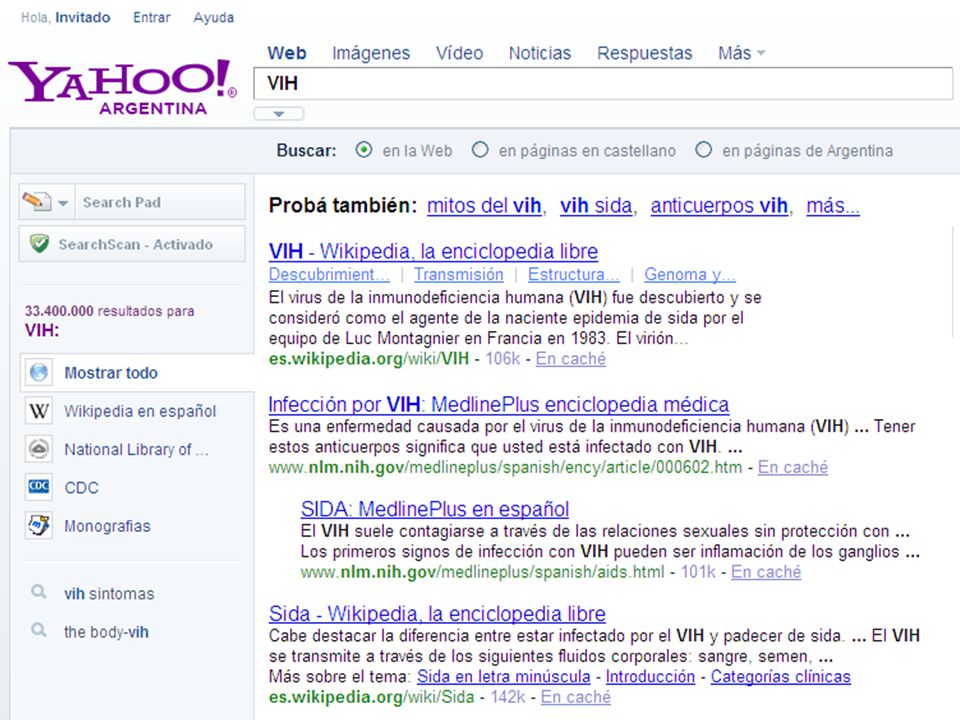Open En caché for MedlinePlus article 000602
Image resolution: width=960 pixels, height=720 pixels.
click(793, 467)
